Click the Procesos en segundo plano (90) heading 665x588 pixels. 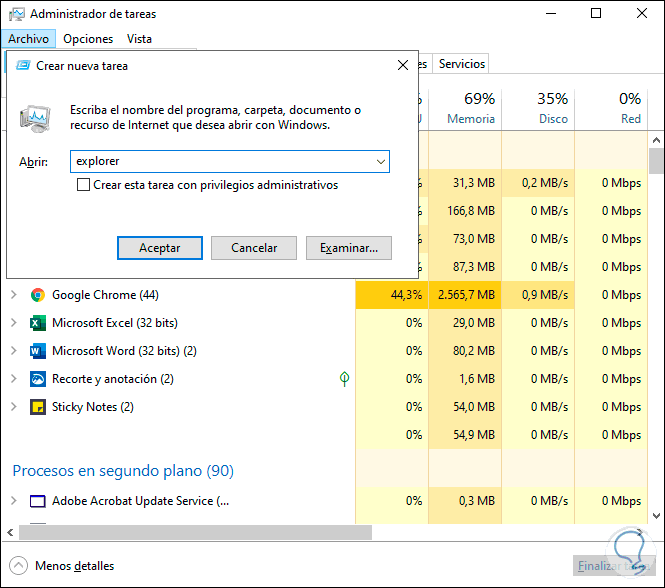[123, 470]
